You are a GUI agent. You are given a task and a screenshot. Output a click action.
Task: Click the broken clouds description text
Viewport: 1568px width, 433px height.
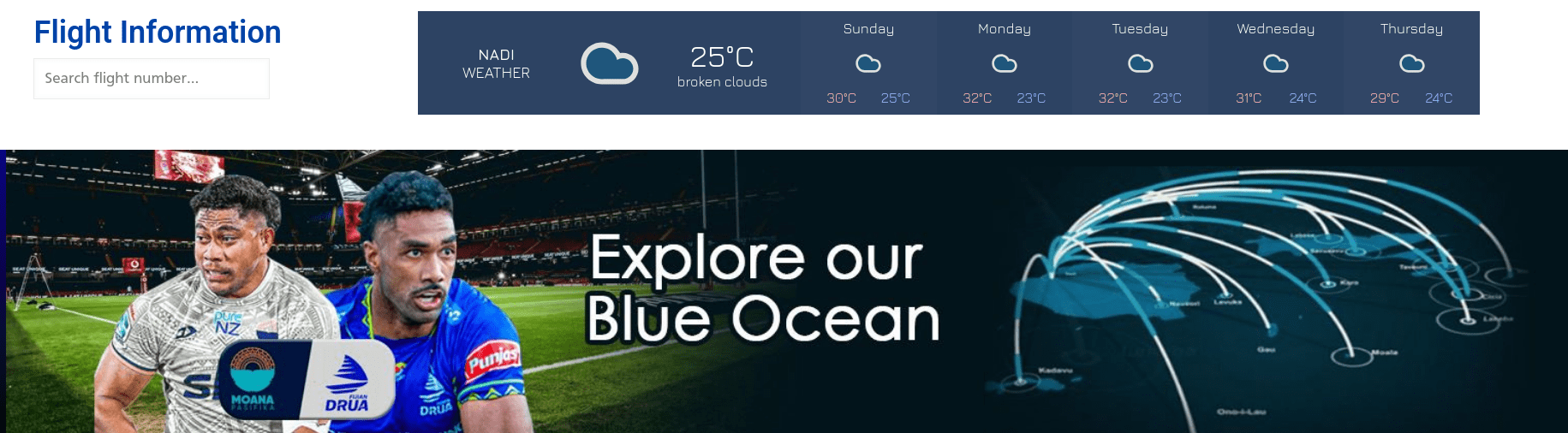pos(722,82)
